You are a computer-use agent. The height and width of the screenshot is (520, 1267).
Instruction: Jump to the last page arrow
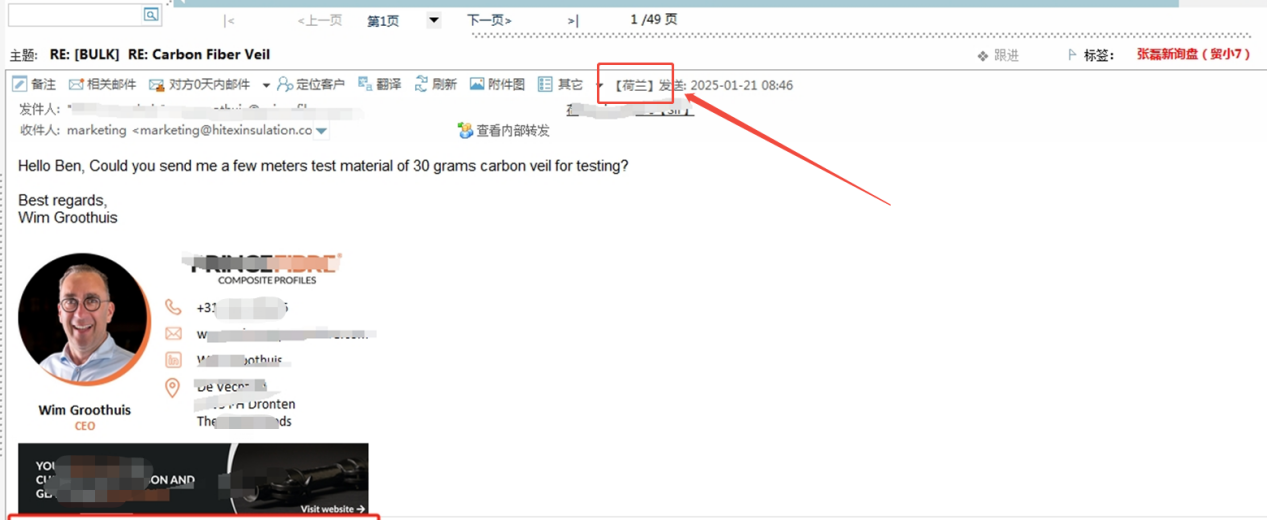coord(573,20)
